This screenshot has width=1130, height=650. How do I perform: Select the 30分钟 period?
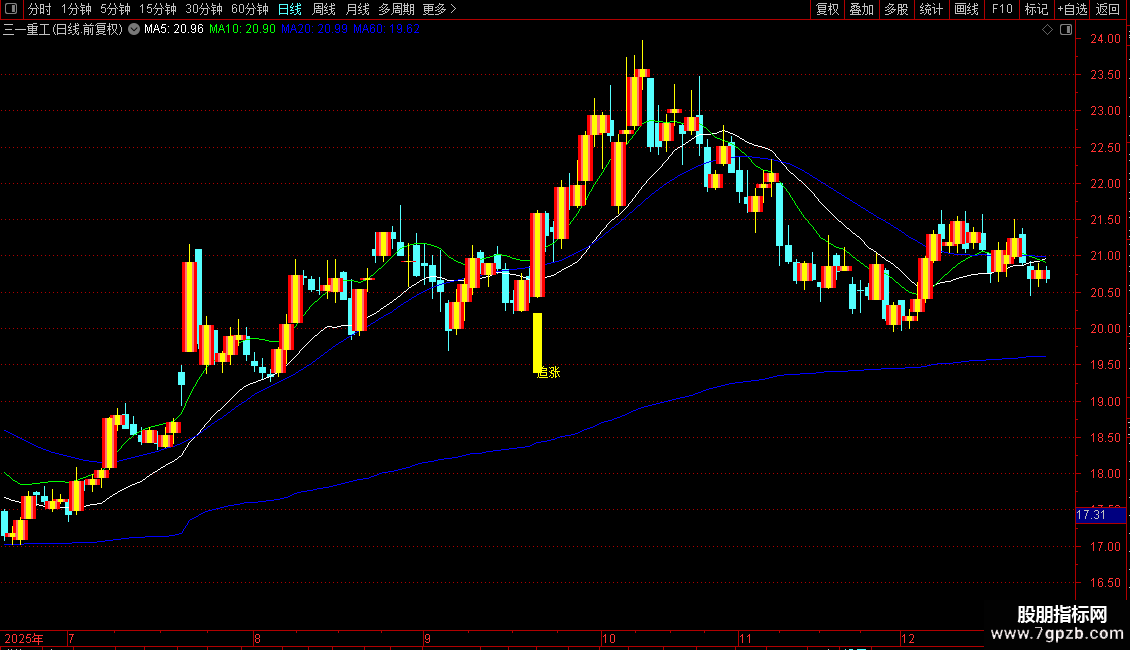(x=203, y=9)
